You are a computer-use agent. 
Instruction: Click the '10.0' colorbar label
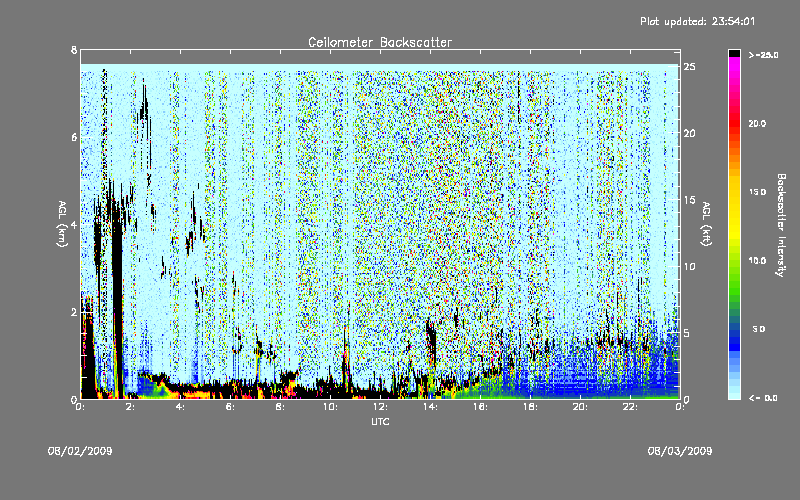click(x=757, y=261)
